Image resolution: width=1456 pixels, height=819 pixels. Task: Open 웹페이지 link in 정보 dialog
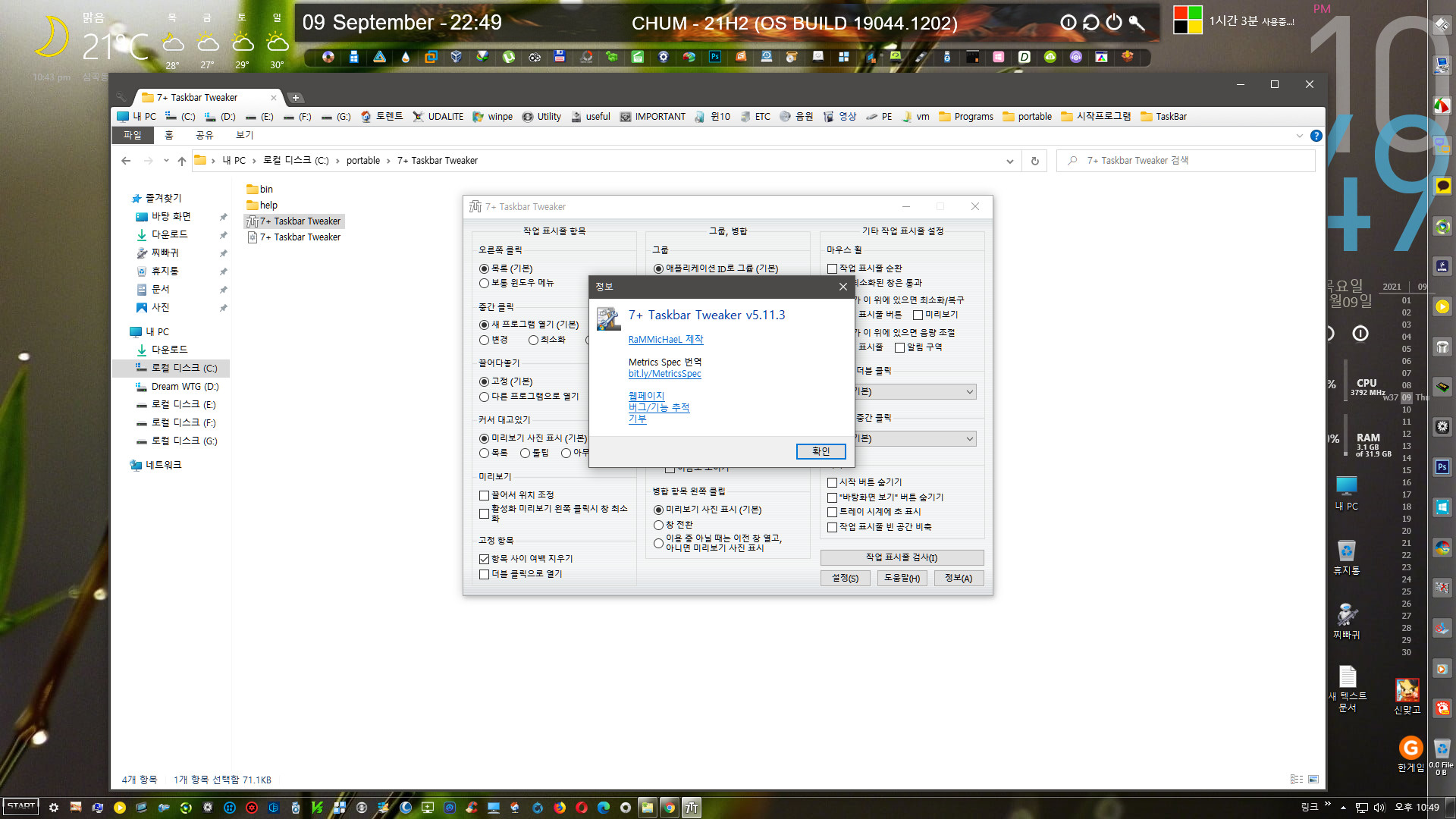646,396
